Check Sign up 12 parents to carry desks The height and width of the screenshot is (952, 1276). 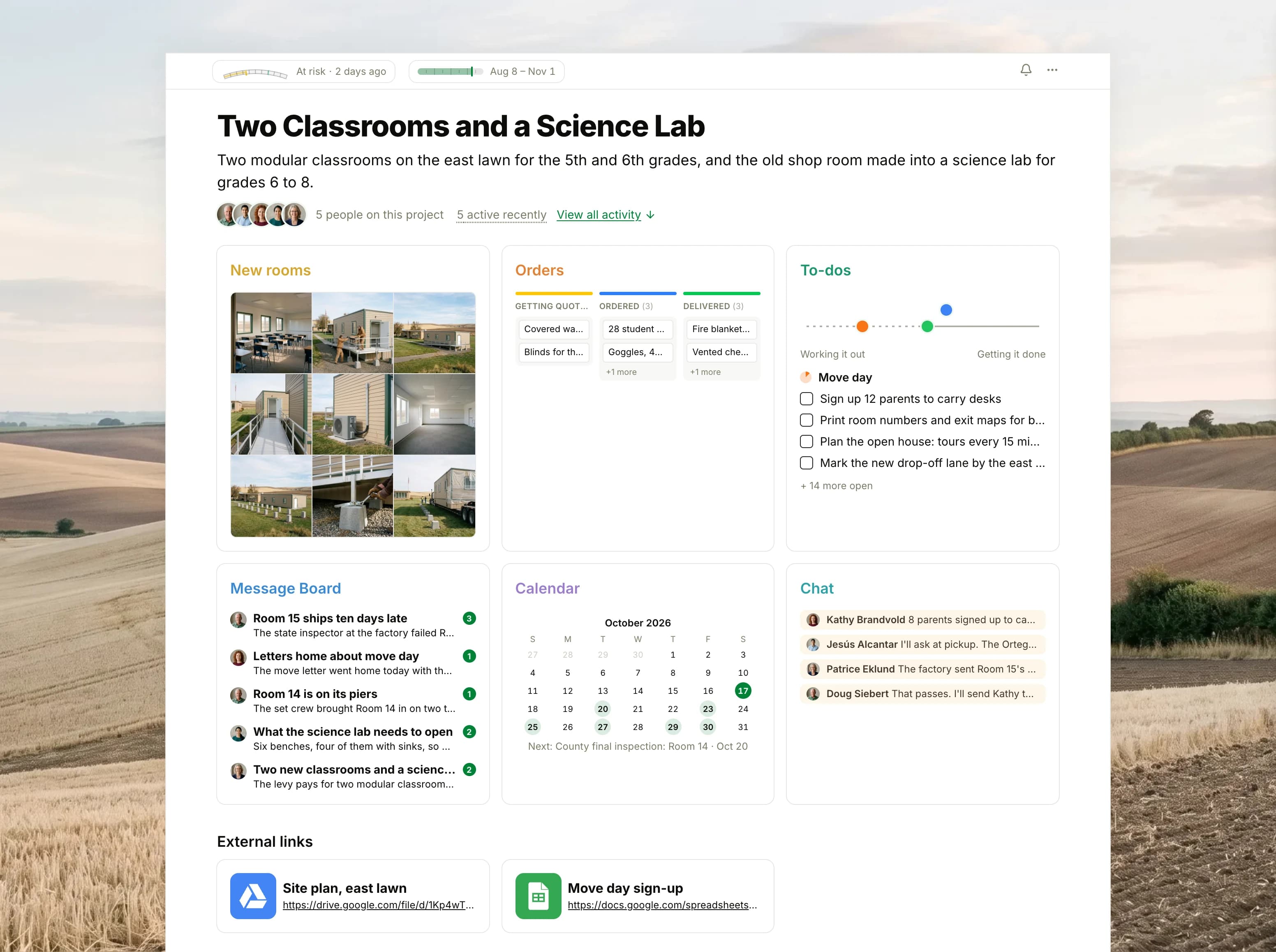[x=806, y=399]
